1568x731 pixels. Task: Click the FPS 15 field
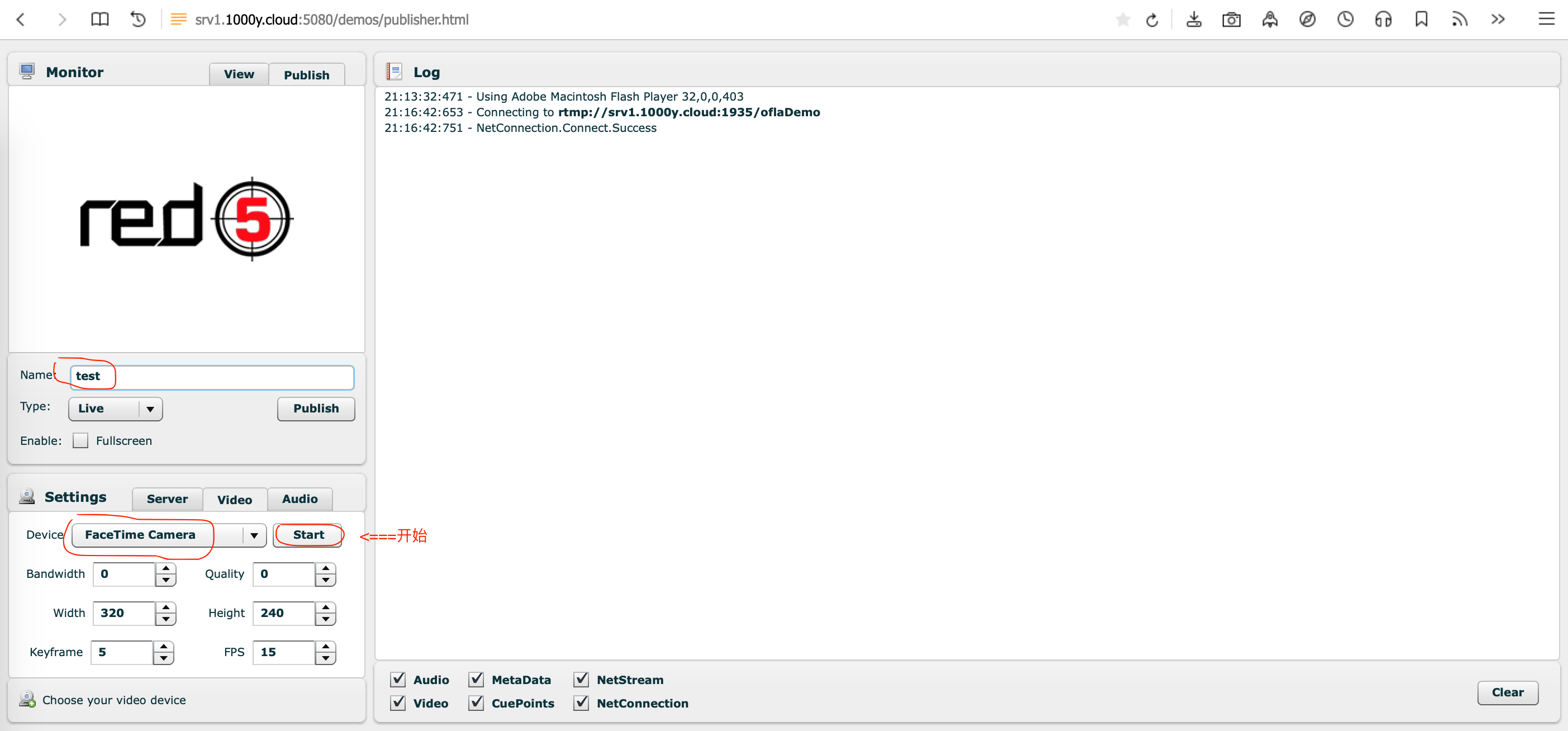click(284, 652)
